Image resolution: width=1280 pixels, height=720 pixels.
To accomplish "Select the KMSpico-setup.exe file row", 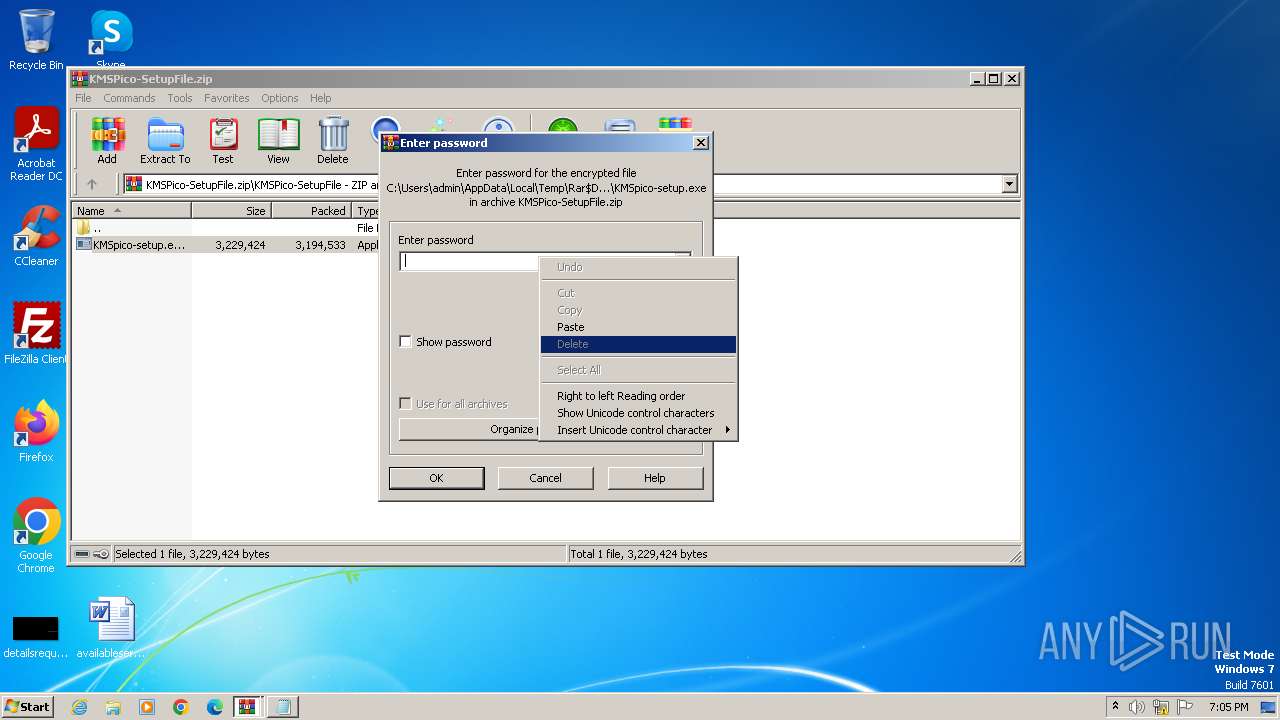I will pos(226,245).
